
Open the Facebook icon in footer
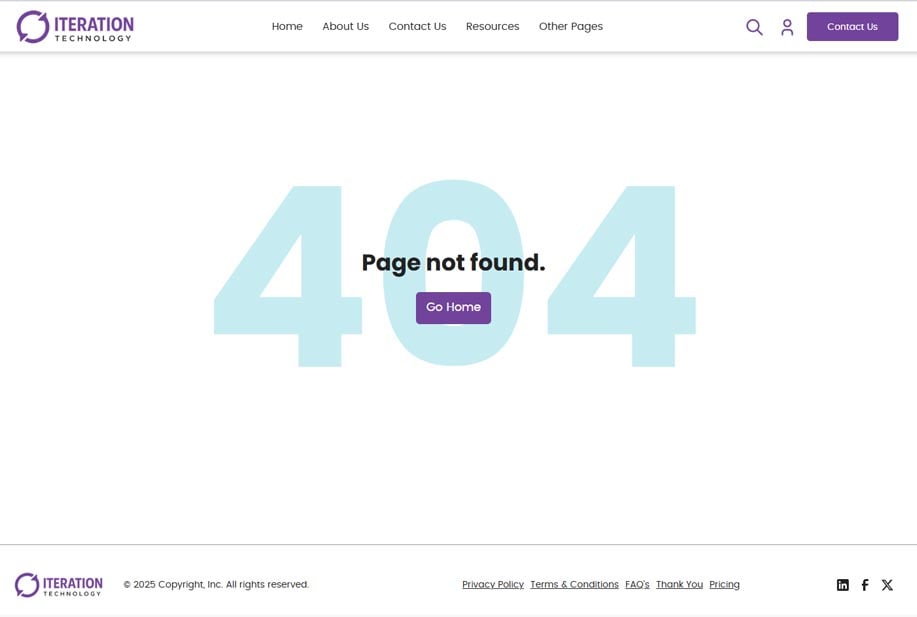[x=865, y=585]
